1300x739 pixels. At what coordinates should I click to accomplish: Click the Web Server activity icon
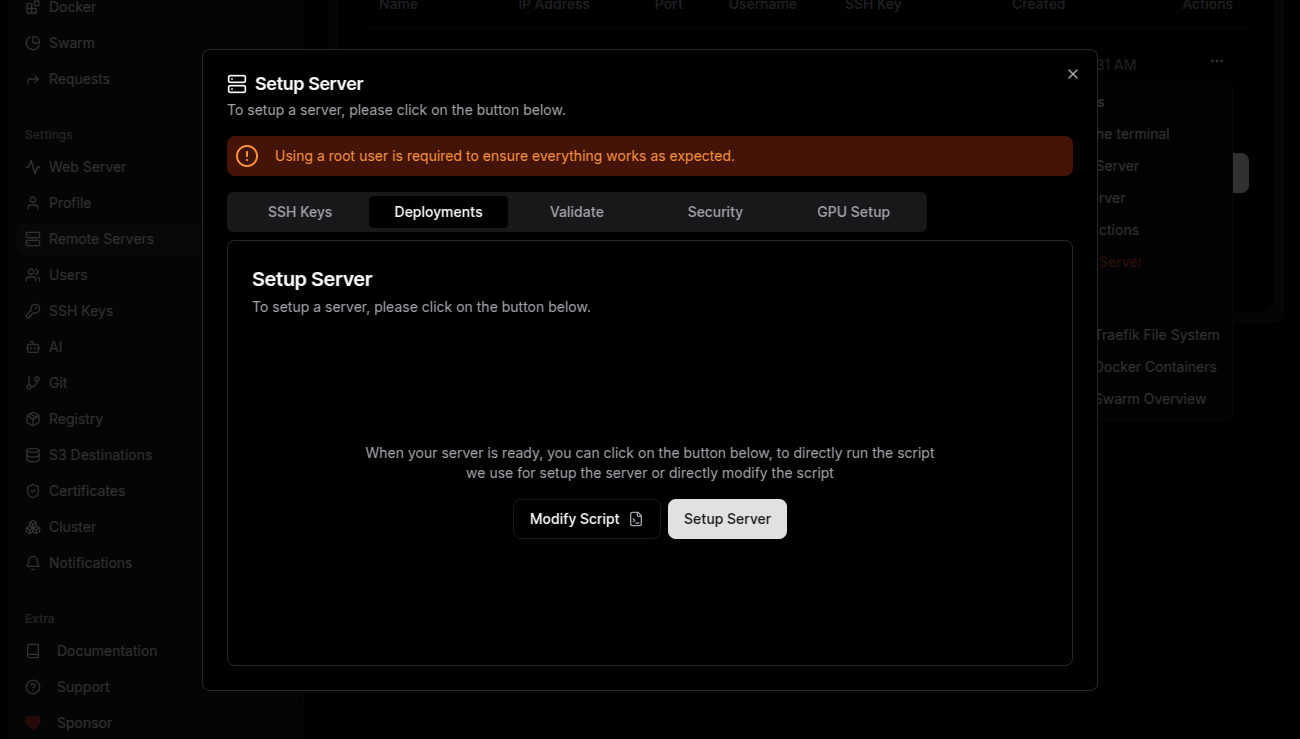[x=32, y=166]
